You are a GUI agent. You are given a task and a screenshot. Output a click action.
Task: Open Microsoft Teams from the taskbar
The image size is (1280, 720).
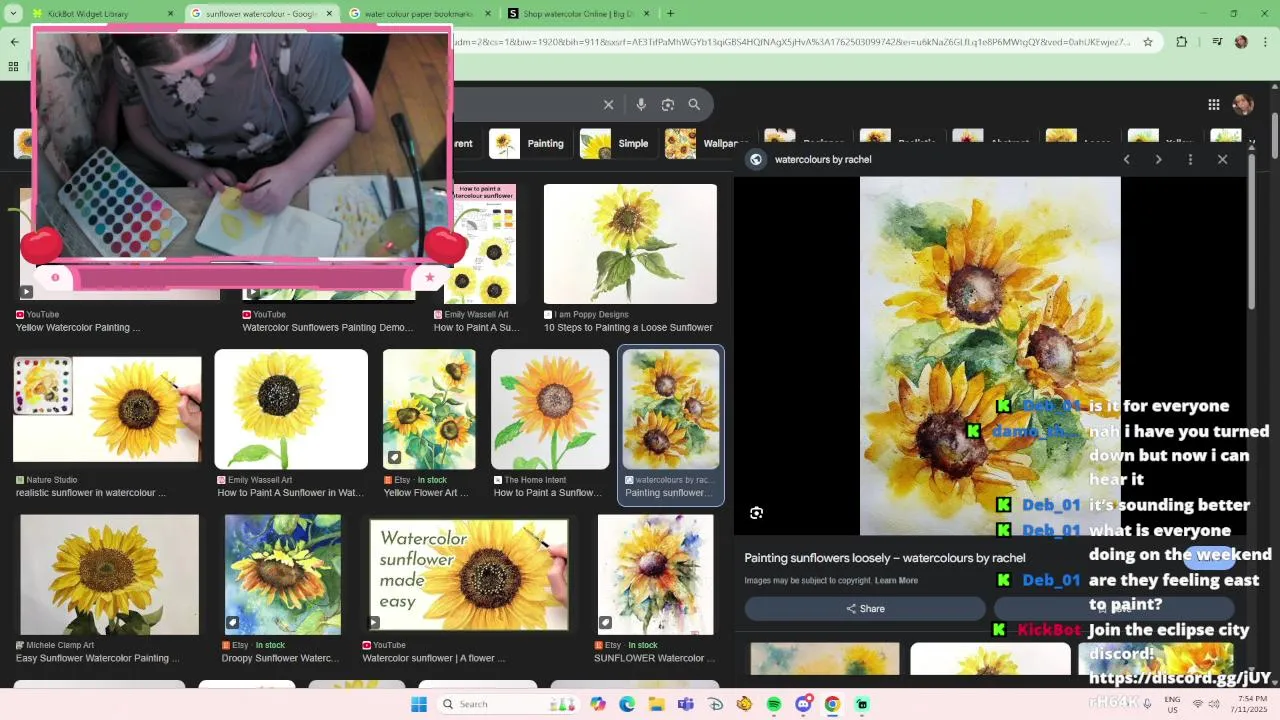(686, 704)
